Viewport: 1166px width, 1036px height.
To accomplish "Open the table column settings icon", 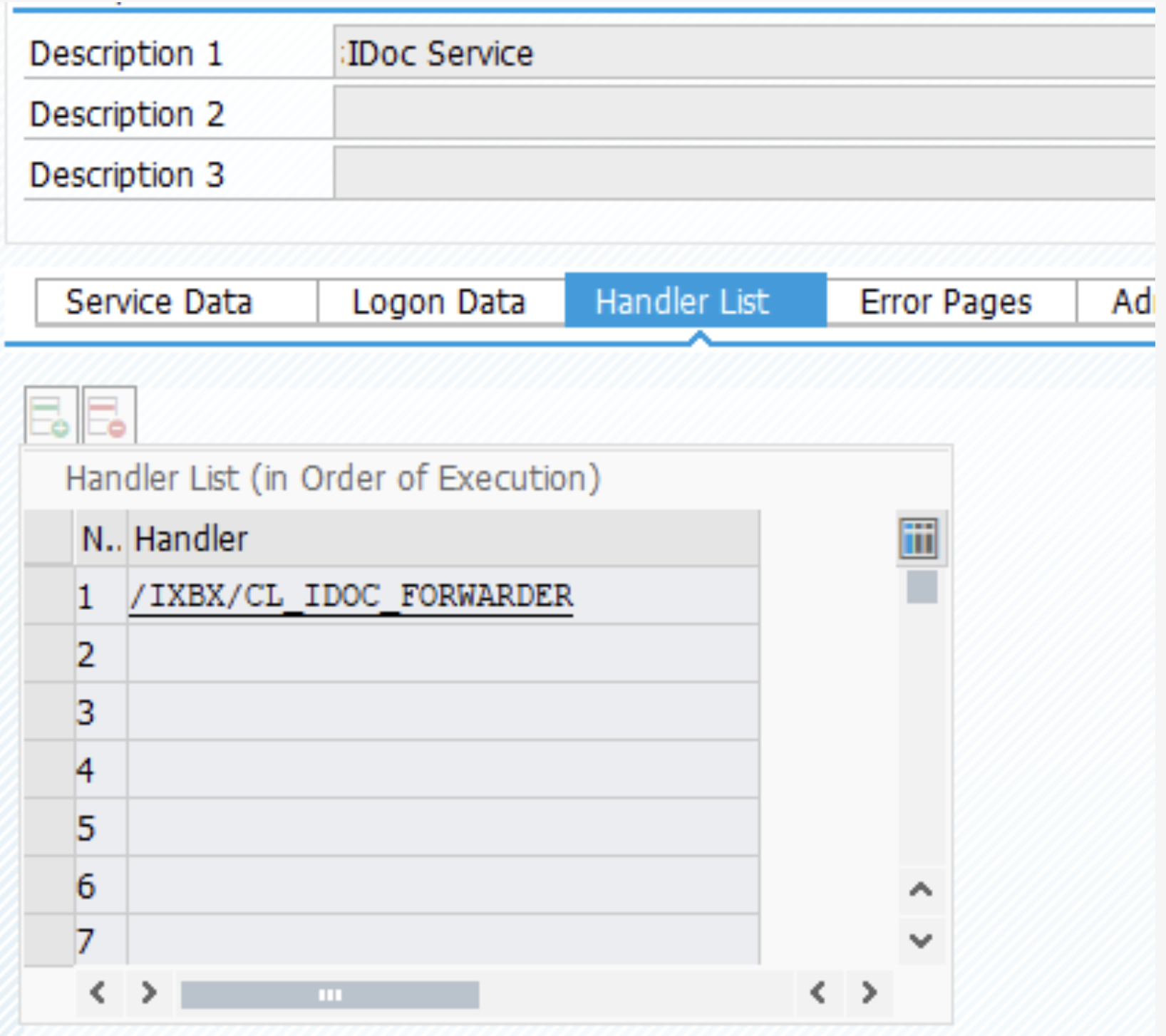I will (x=919, y=538).
